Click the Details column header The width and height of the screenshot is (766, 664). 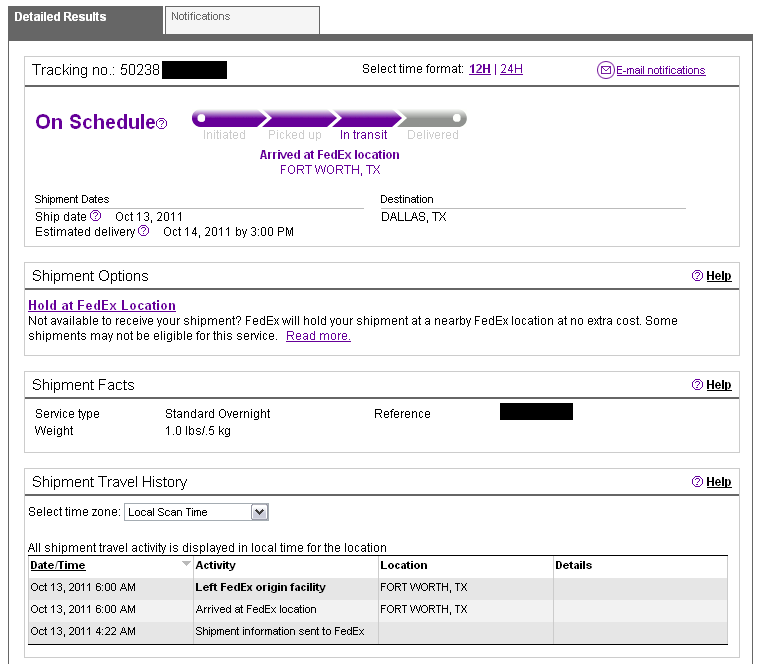pyautogui.click(x=574, y=565)
